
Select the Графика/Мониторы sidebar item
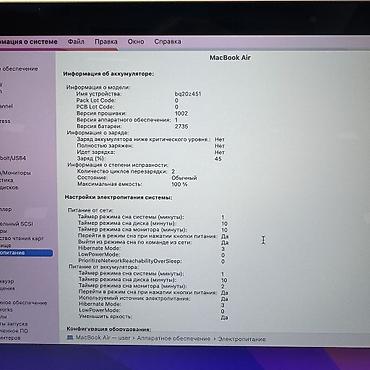[x=15, y=173]
